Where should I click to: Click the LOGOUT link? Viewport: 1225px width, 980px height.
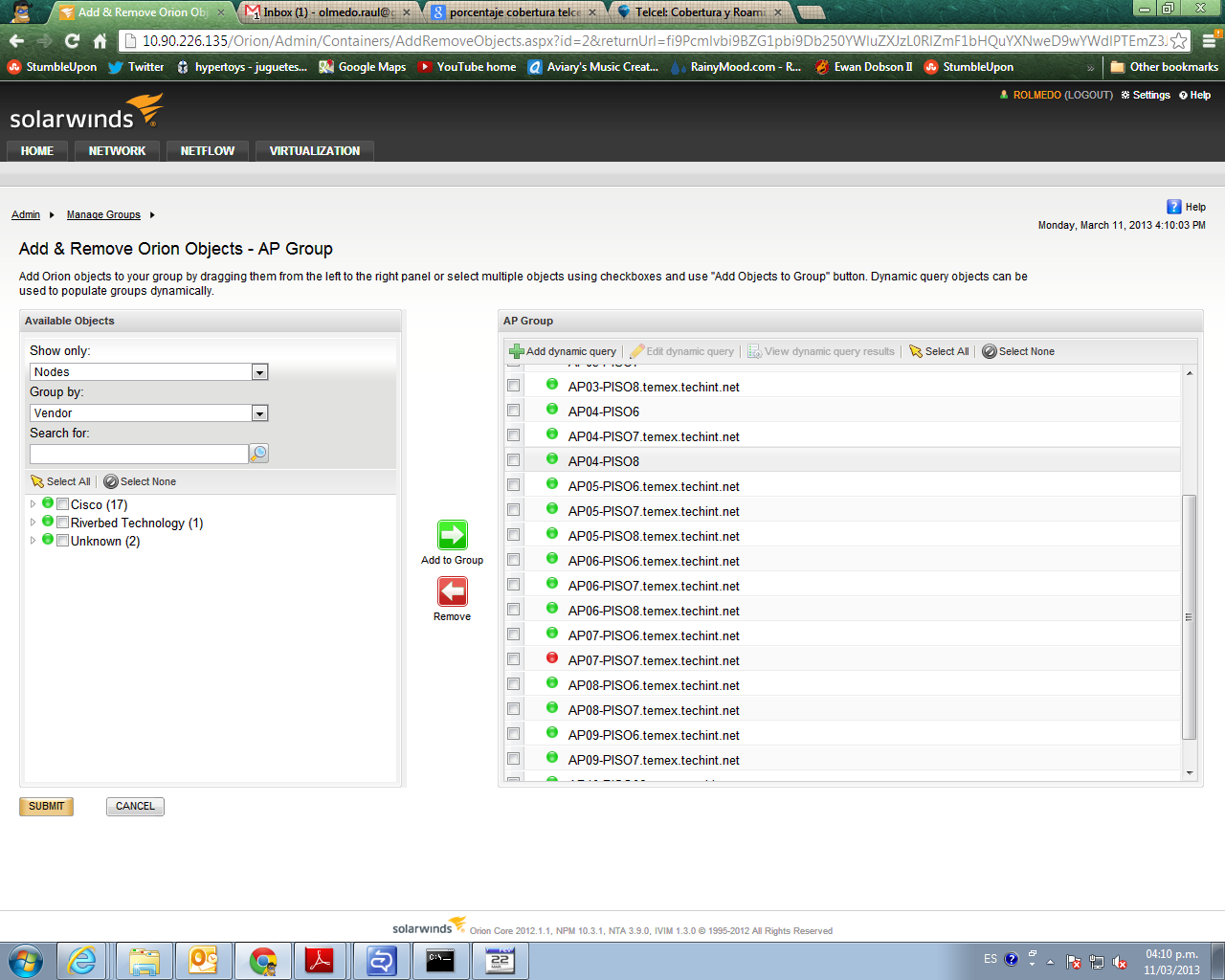click(1089, 95)
